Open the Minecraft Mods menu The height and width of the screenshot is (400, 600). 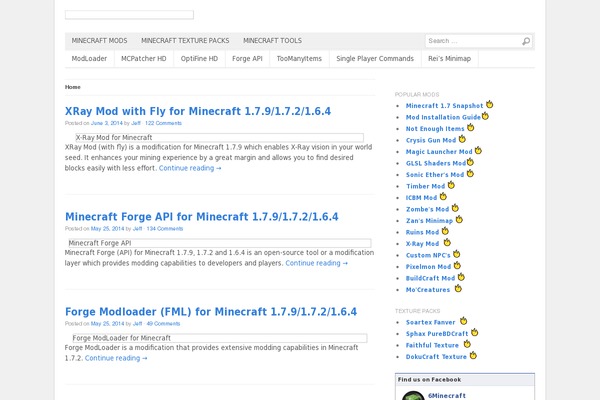click(x=99, y=41)
